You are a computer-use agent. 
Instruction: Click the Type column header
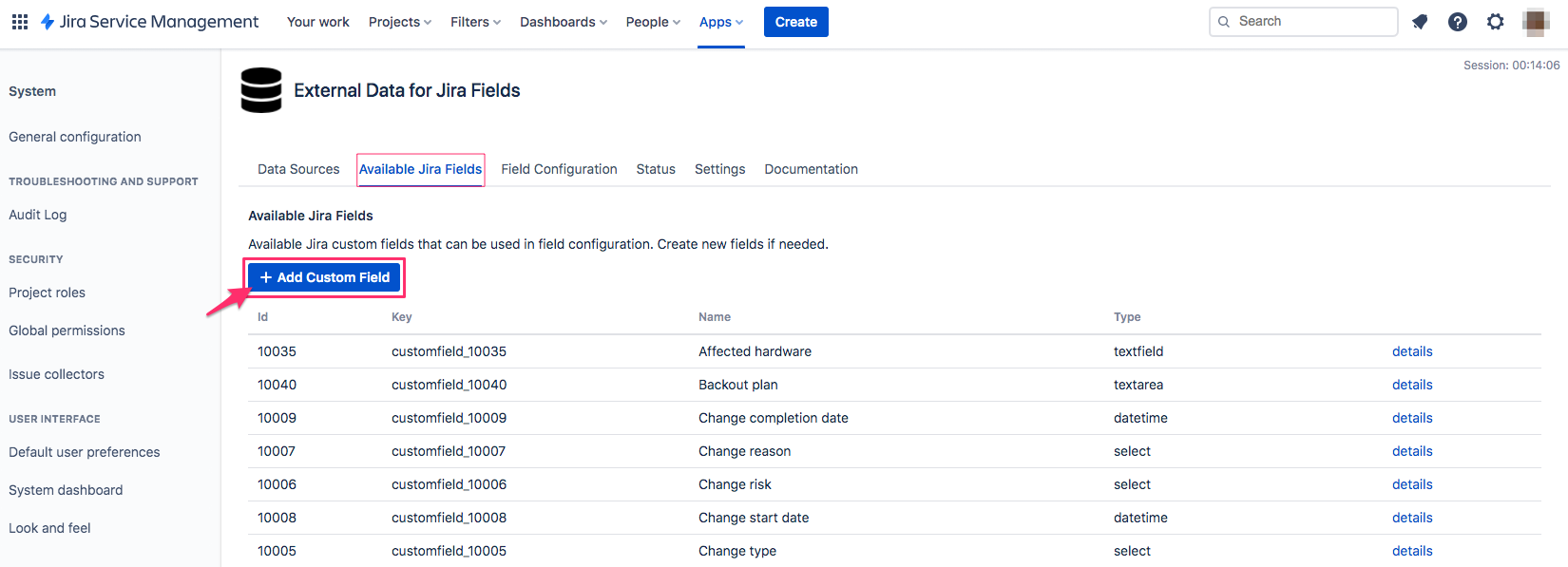[x=1127, y=317]
